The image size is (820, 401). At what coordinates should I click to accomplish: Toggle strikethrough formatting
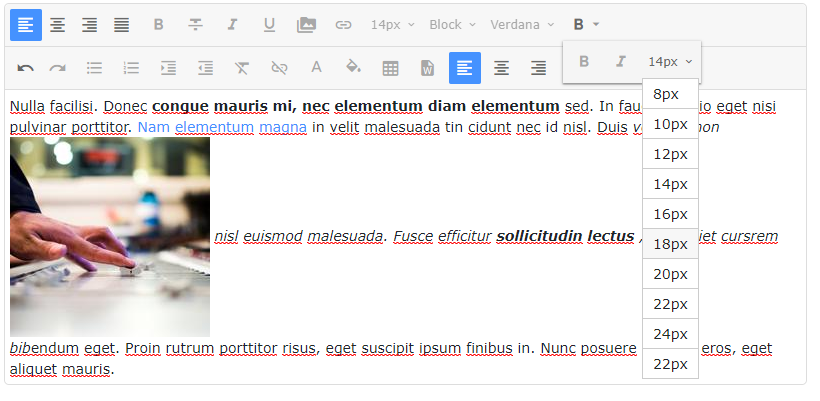pyautogui.click(x=196, y=25)
